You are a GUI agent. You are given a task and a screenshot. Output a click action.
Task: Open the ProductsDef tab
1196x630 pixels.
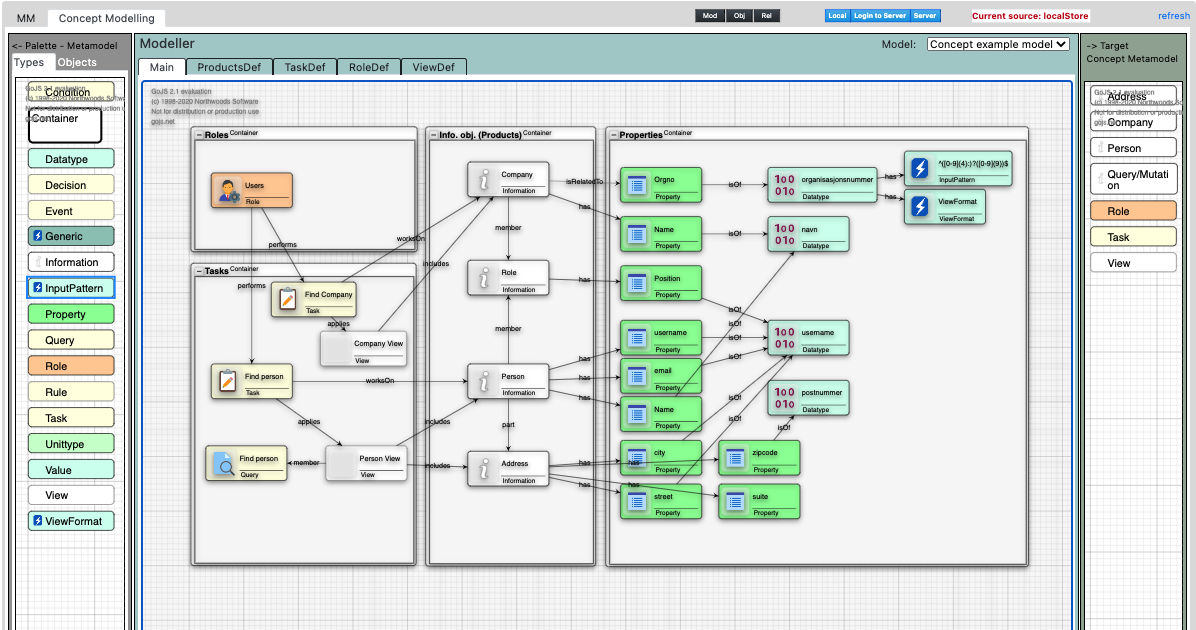tap(229, 67)
